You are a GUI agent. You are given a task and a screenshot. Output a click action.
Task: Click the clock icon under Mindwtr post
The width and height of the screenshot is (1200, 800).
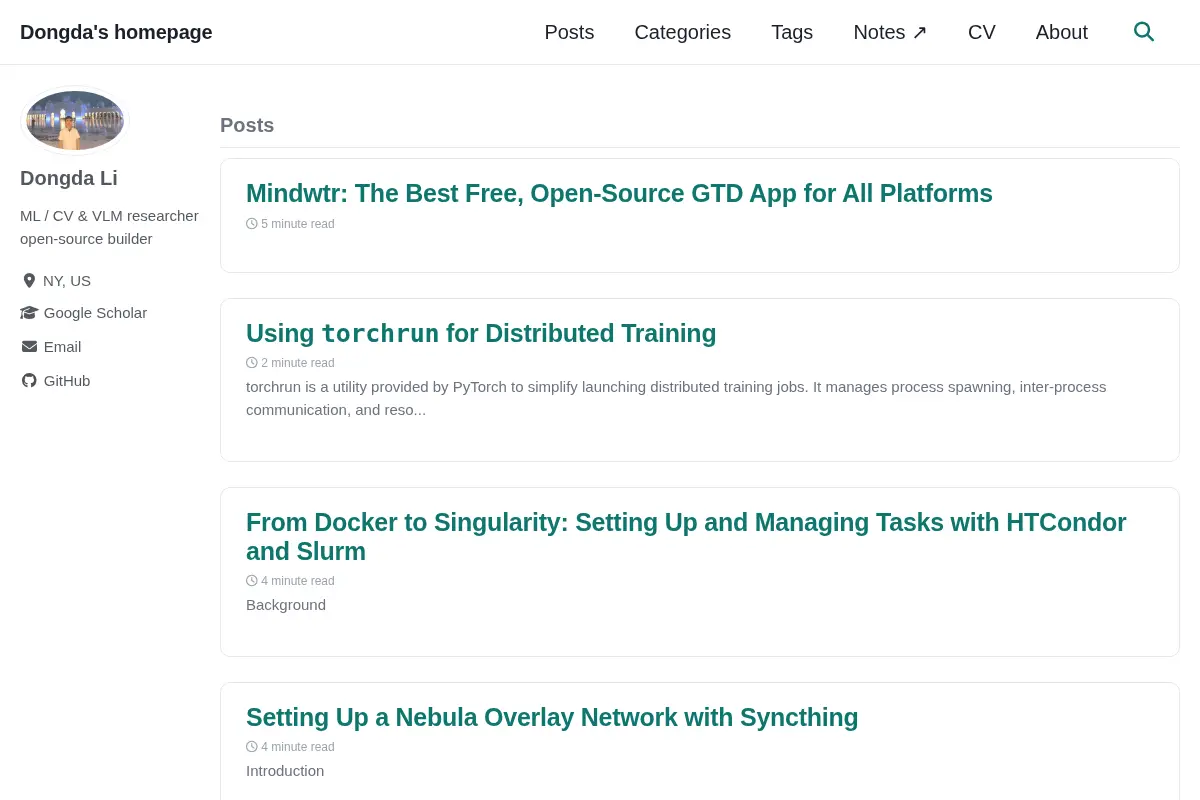pyautogui.click(x=252, y=224)
